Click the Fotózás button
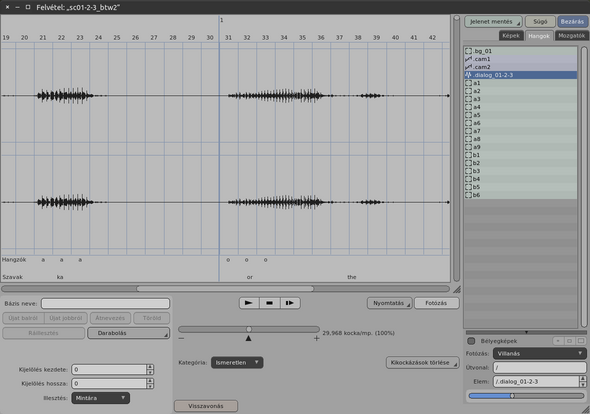The height and width of the screenshot is (414, 590). tap(436, 303)
